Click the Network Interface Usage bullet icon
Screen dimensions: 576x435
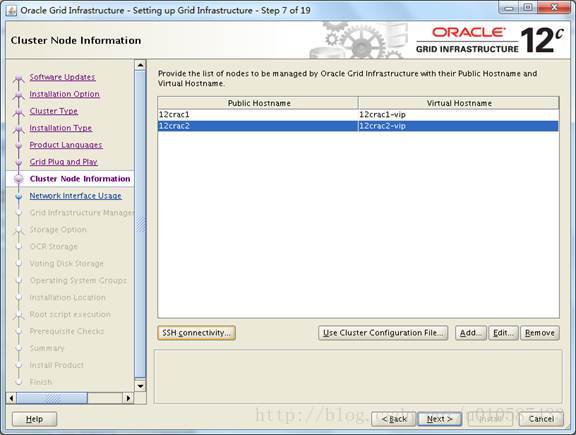19,197
